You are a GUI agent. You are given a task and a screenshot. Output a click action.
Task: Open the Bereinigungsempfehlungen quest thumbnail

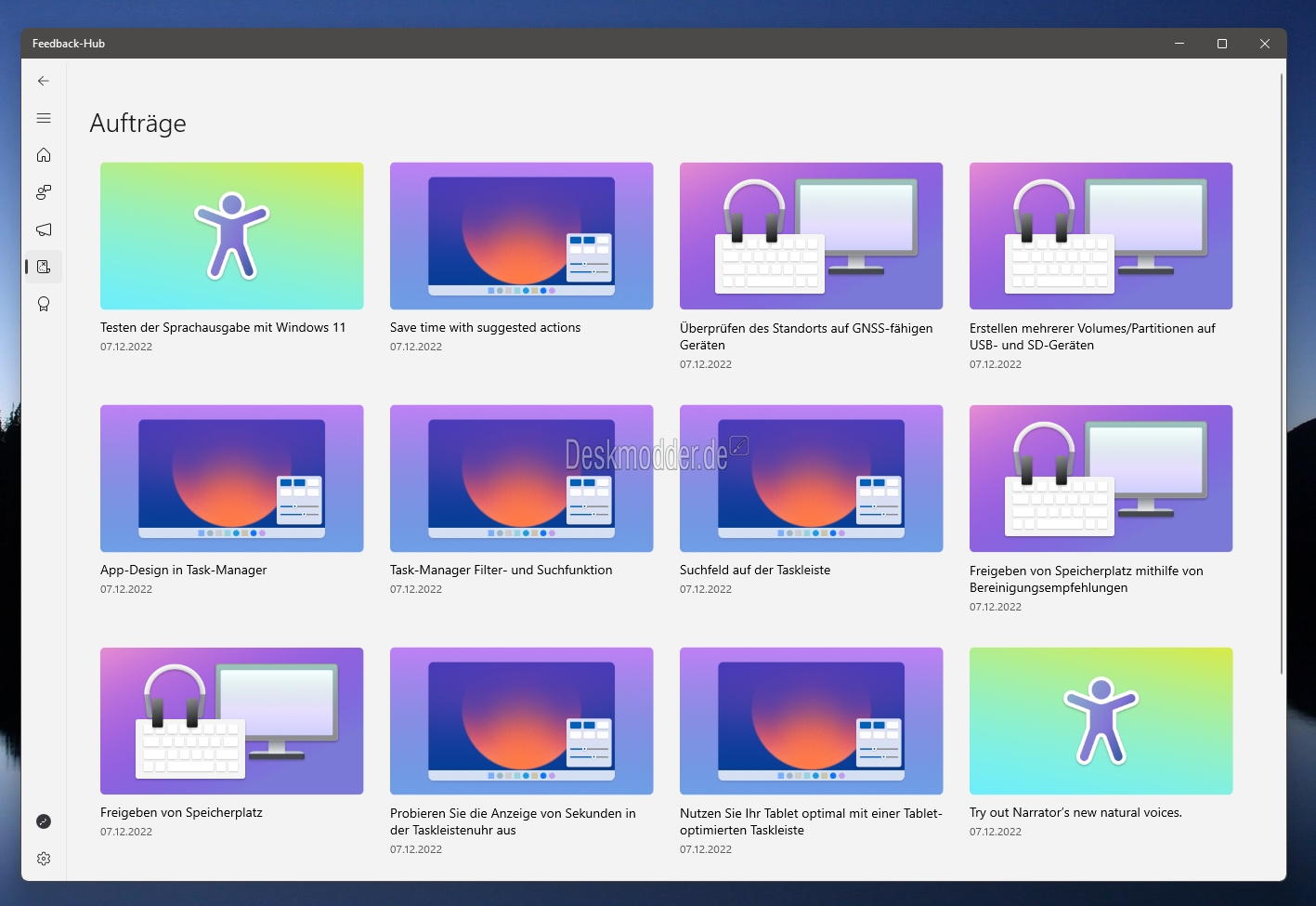click(1101, 479)
